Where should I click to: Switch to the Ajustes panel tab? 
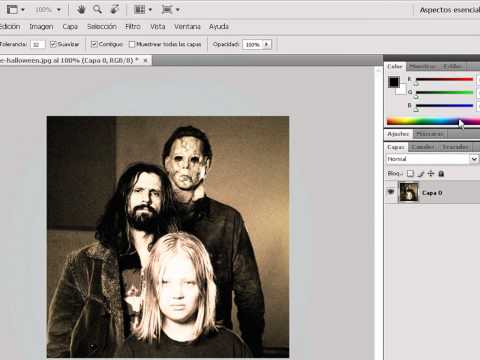pyautogui.click(x=398, y=134)
